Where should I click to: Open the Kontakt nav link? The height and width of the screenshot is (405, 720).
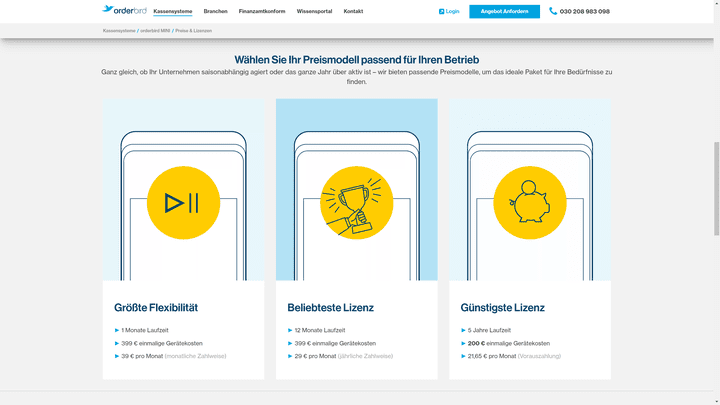353,12
